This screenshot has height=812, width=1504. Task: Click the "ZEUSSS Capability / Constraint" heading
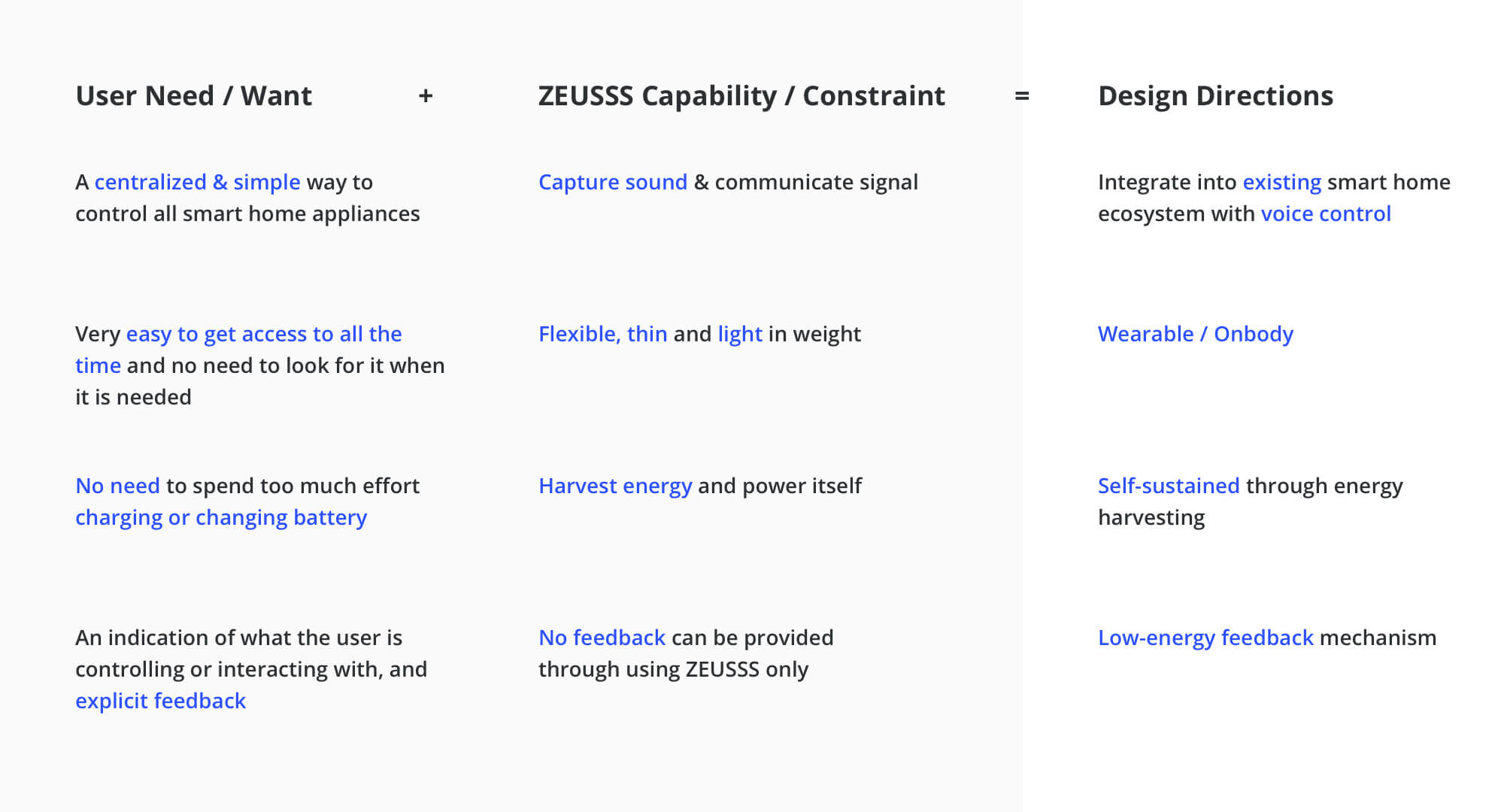(x=741, y=96)
